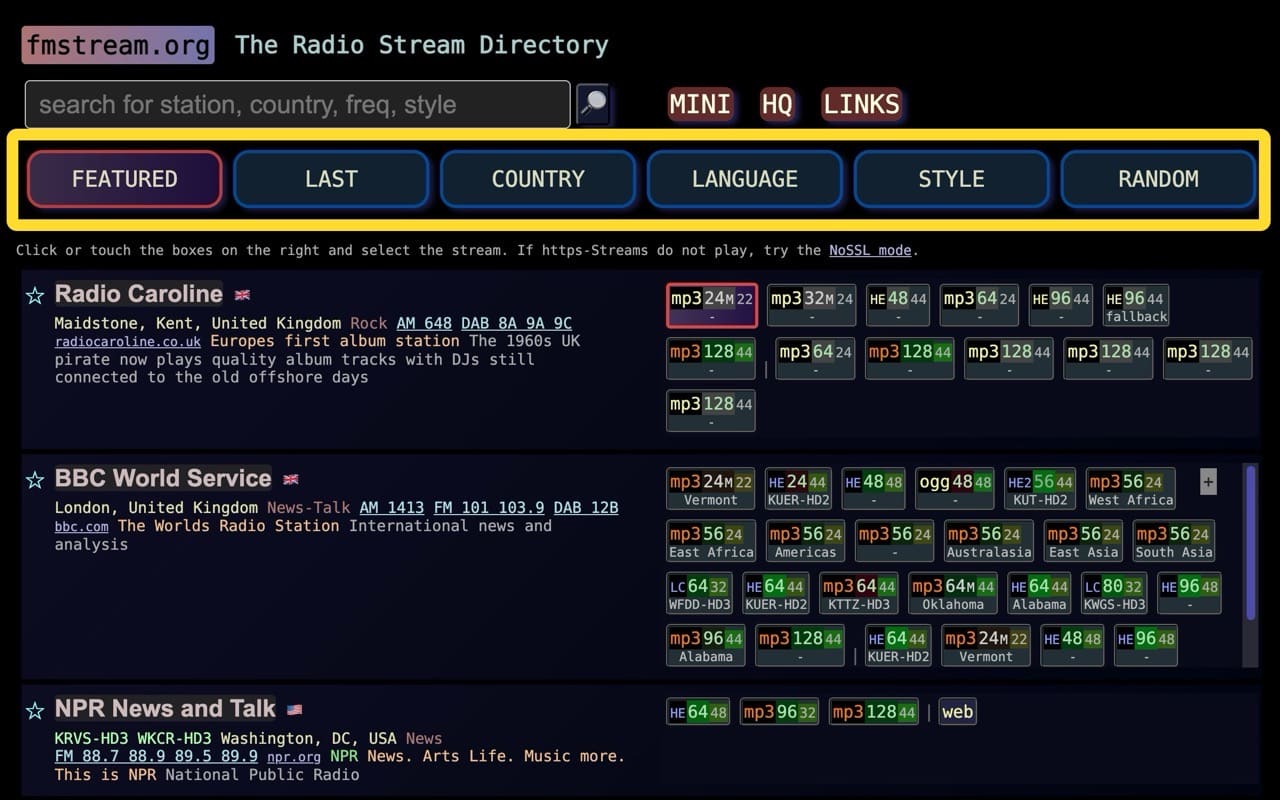Play BBC East Asia mp3 stream
The image size is (1280, 800).
tap(1083, 541)
